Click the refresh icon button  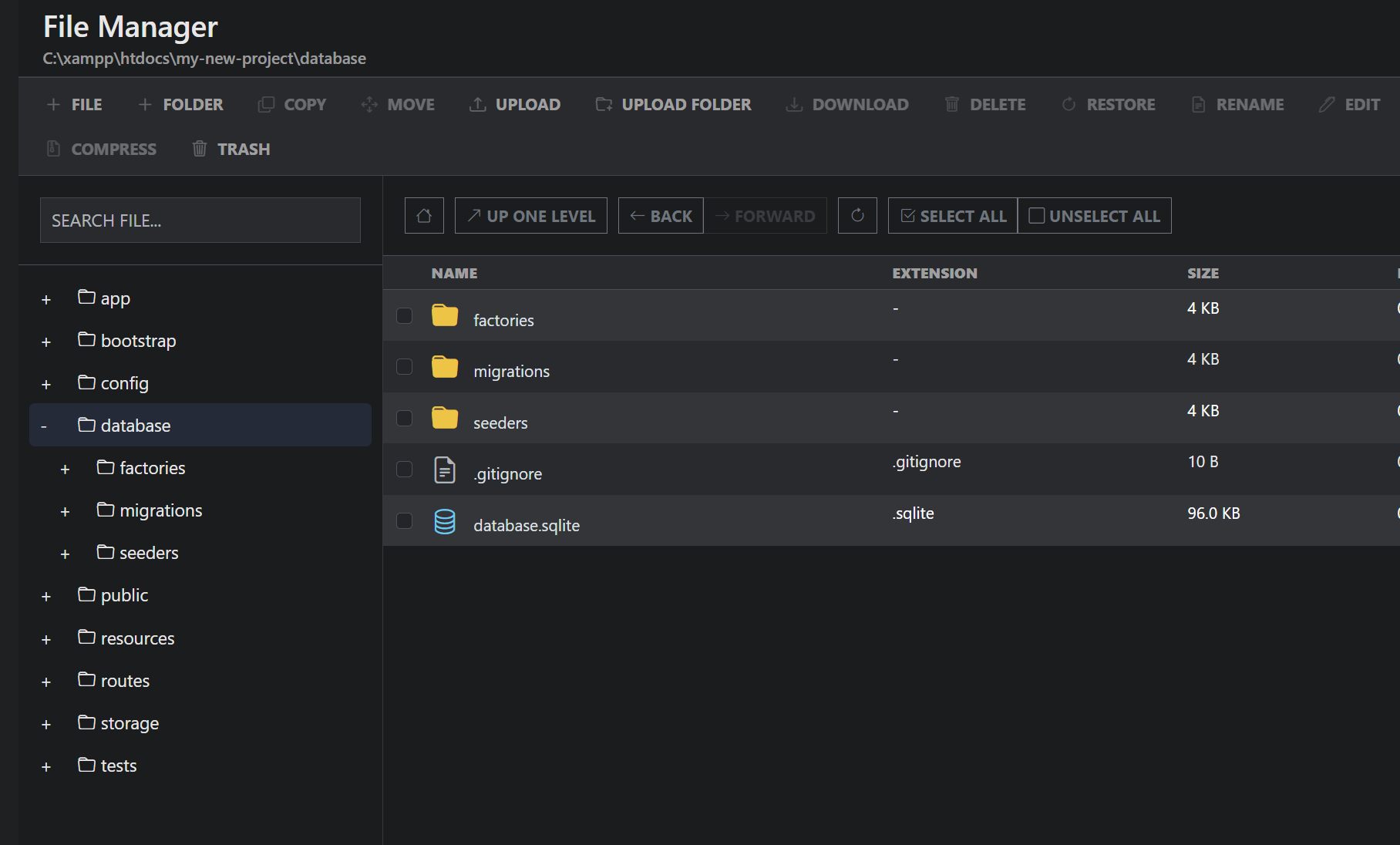(x=857, y=216)
